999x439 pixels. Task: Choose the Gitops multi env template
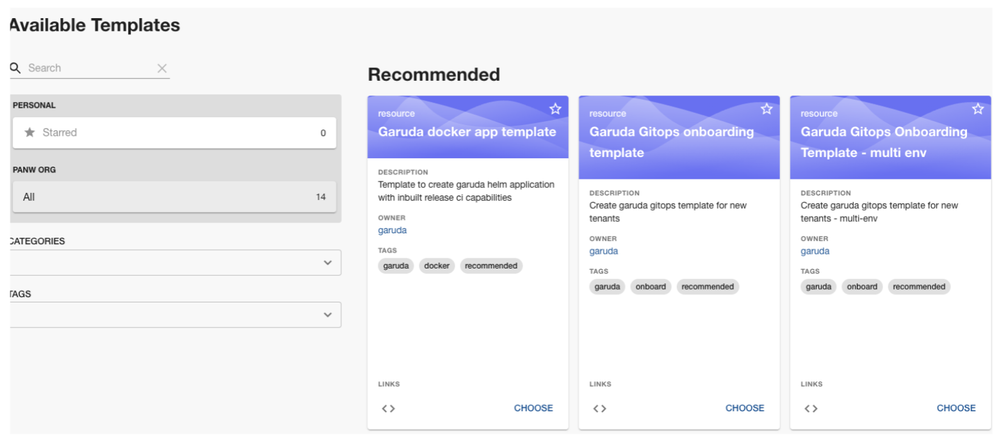tap(956, 408)
